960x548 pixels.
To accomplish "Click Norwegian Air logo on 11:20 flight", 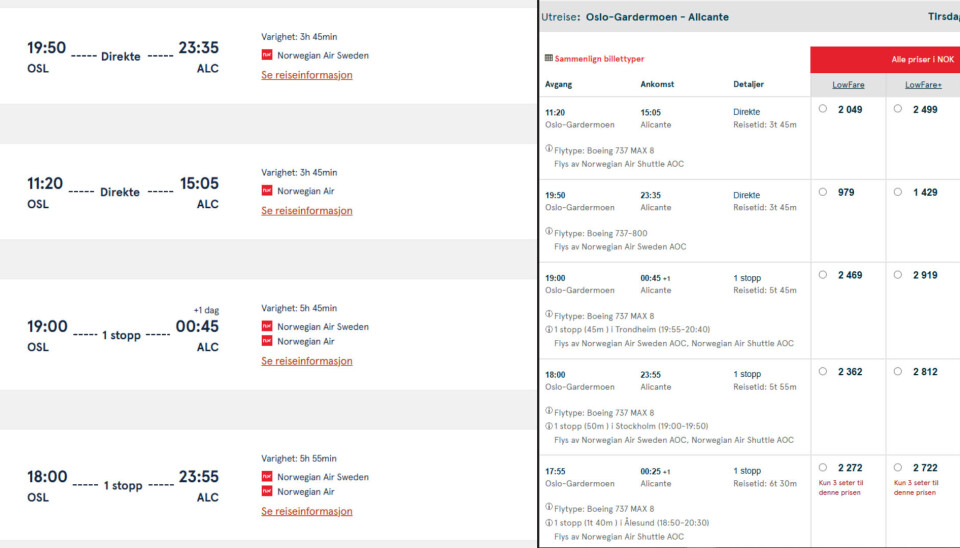I will (x=267, y=190).
